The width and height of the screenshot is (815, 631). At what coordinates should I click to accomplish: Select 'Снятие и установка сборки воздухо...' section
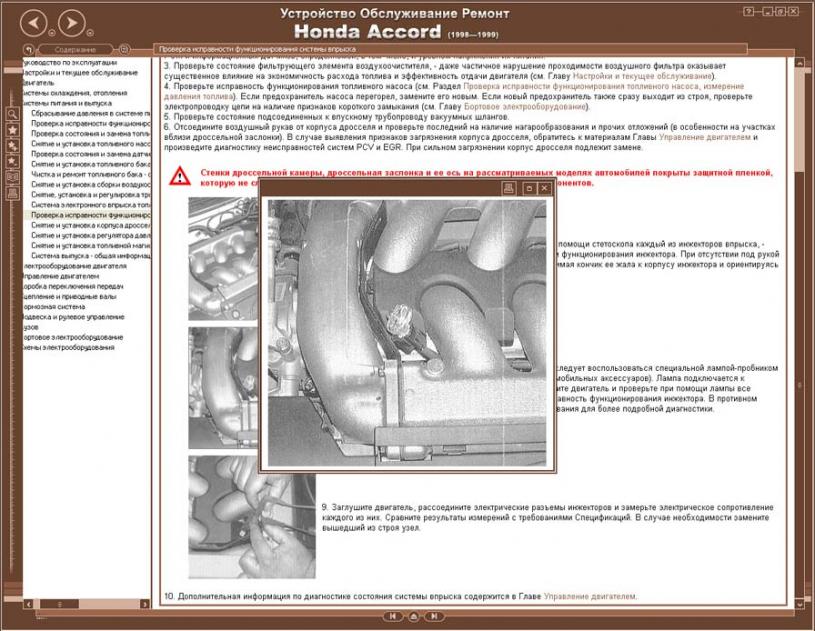[x=90, y=185]
